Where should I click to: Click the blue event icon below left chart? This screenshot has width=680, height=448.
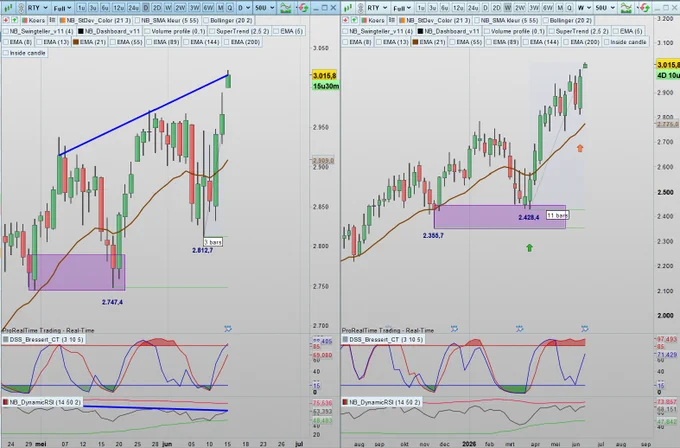point(228,329)
